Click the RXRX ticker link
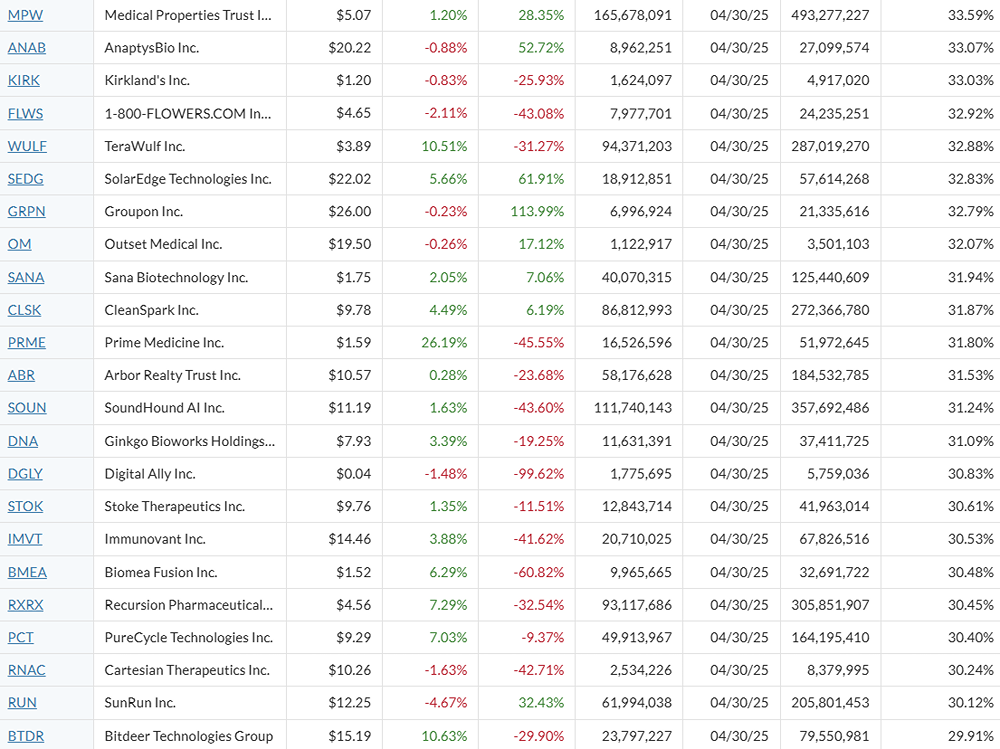This screenshot has width=1000, height=749. coord(26,605)
